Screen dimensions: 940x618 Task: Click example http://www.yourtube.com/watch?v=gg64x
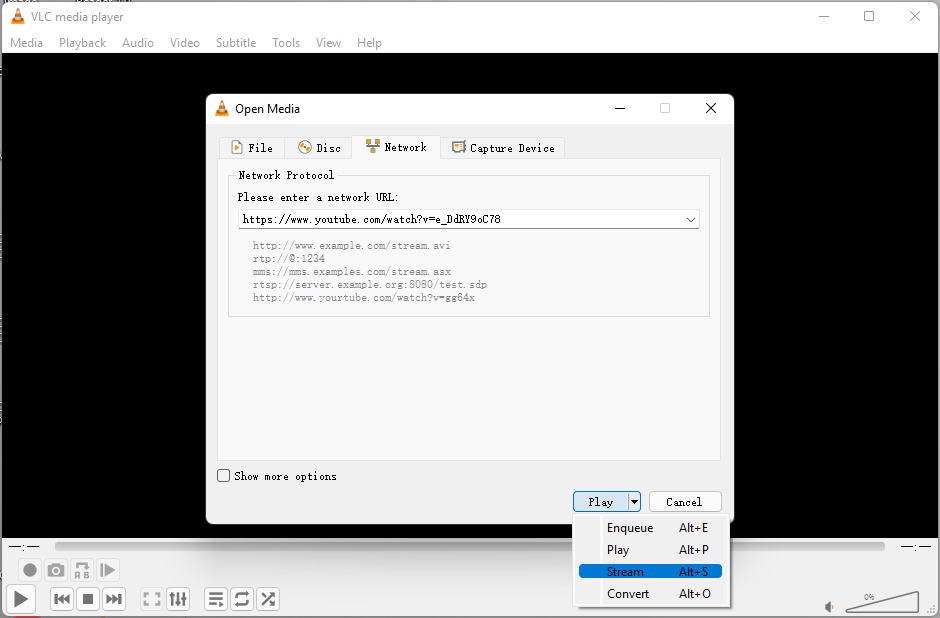(364, 297)
